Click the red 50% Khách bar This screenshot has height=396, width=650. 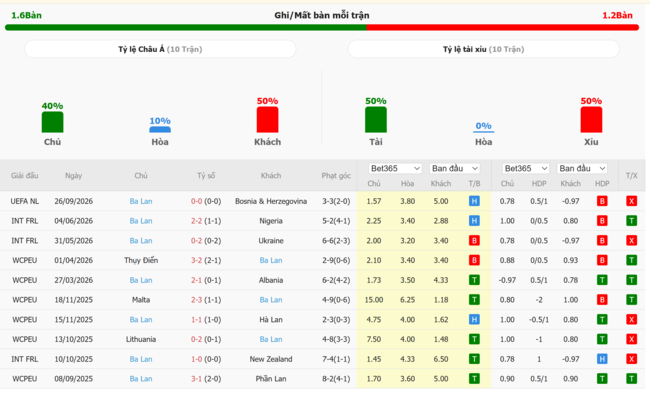tap(267, 119)
